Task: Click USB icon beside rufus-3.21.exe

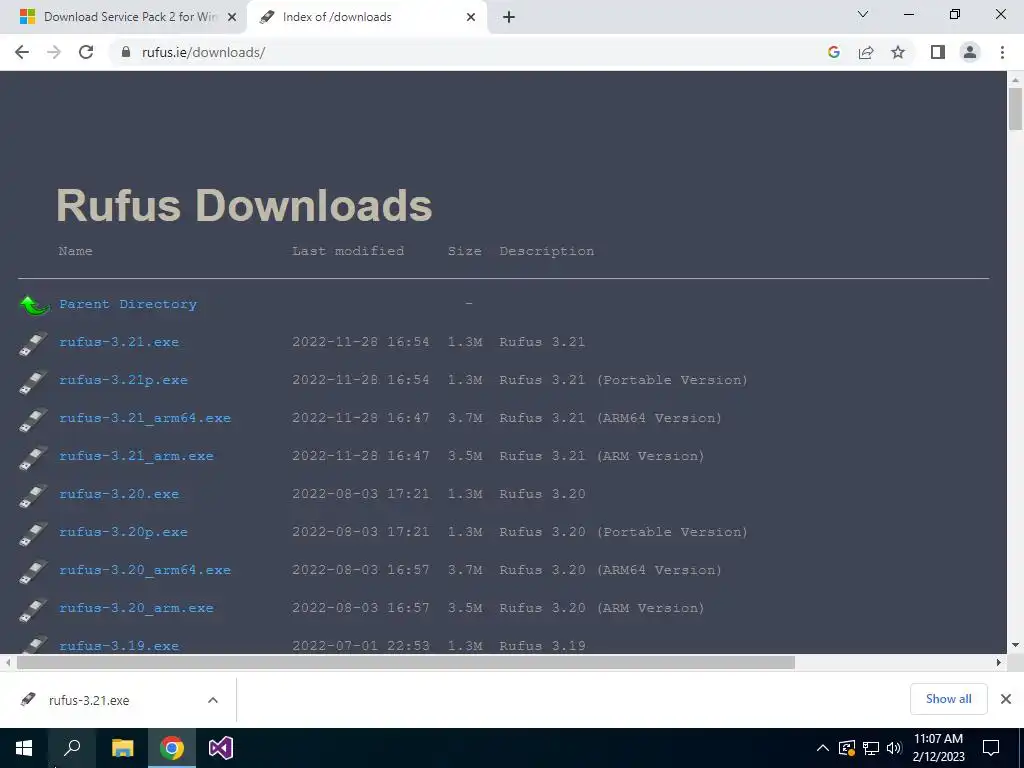Action: pos(33,344)
